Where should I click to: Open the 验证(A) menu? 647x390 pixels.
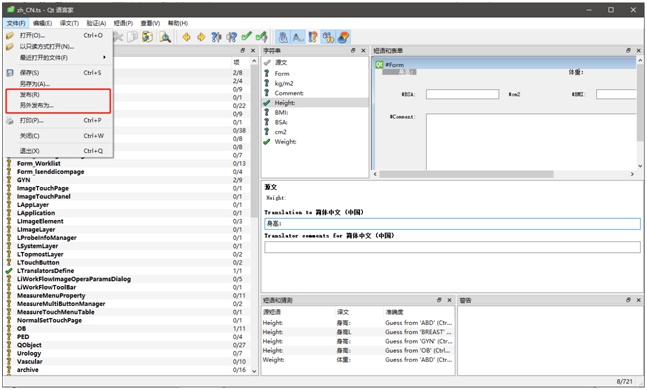(96, 23)
